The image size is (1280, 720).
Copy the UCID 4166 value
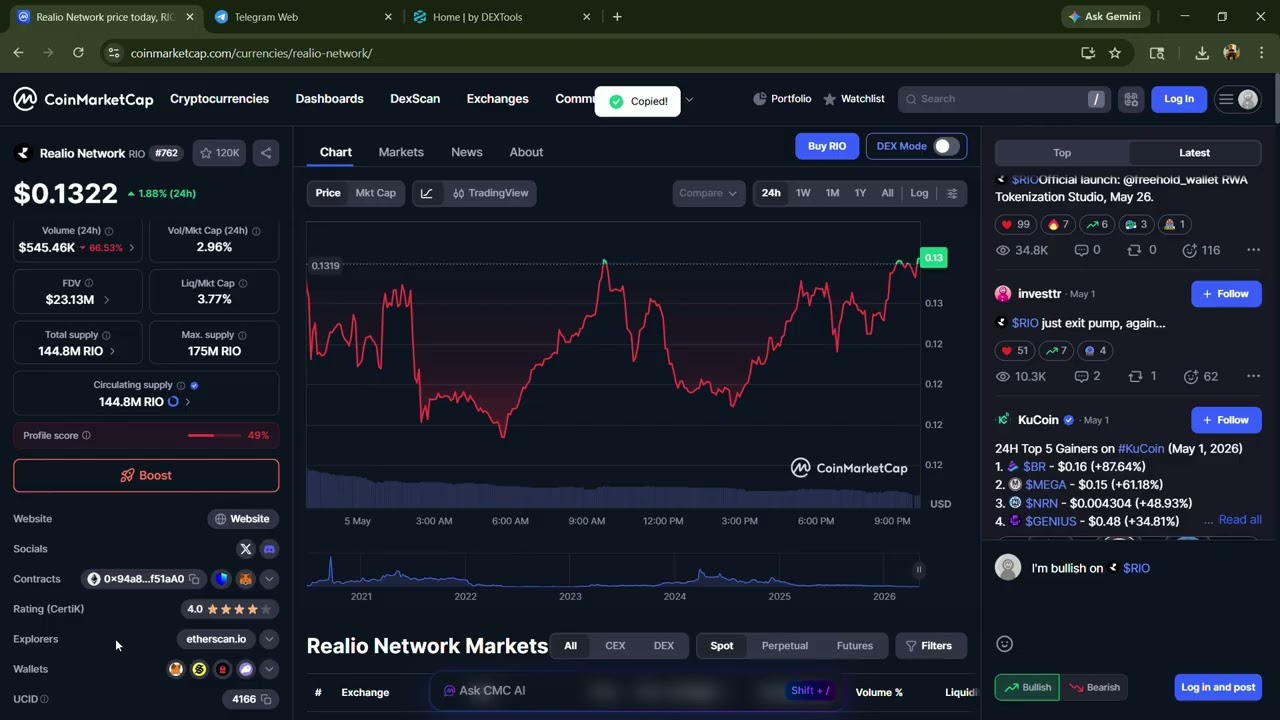(266, 699)
